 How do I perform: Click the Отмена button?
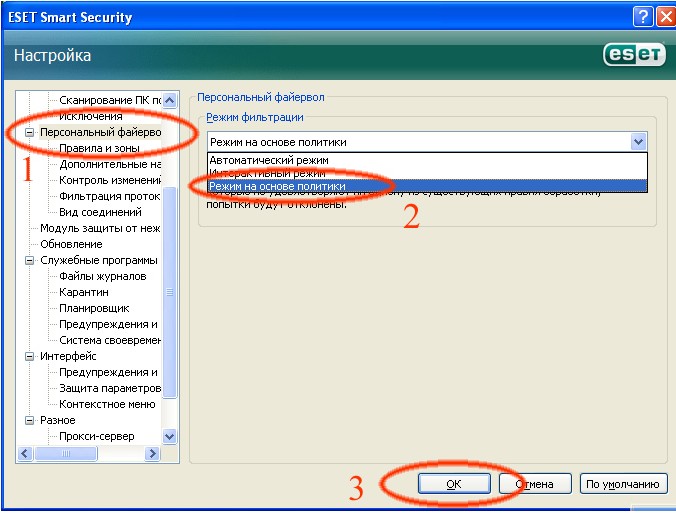[x=535, y=484]
